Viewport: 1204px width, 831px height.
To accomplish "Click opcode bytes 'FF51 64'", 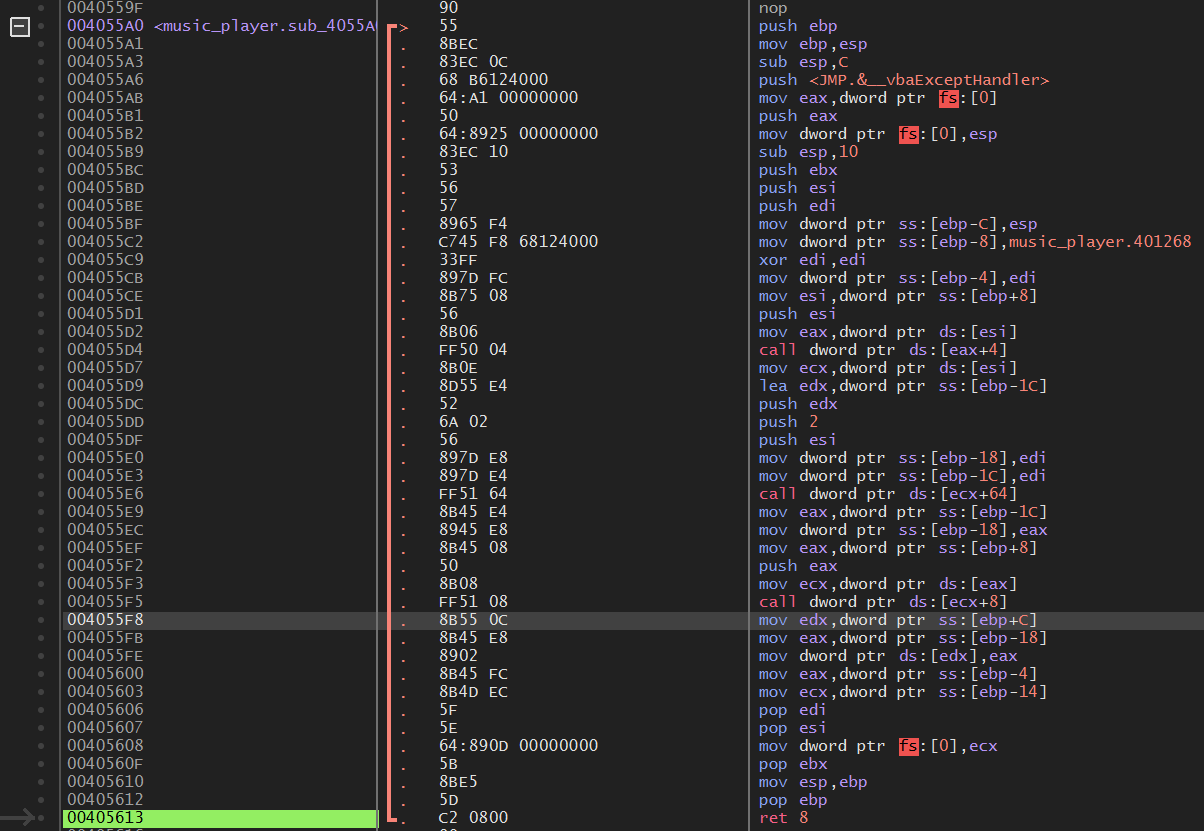I will (474, 494).
